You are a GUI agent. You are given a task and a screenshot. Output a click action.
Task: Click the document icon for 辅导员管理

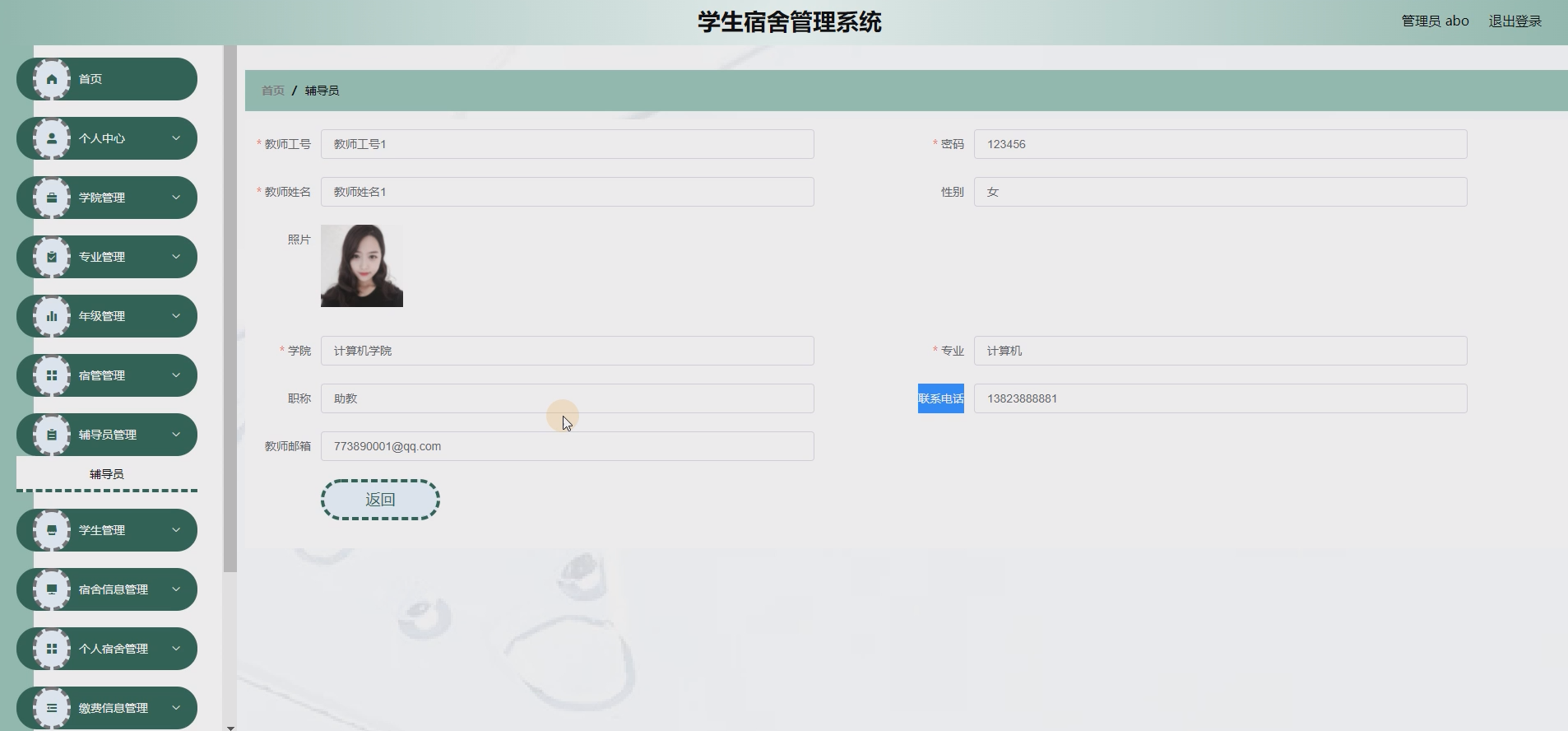[x=52, y=435]
